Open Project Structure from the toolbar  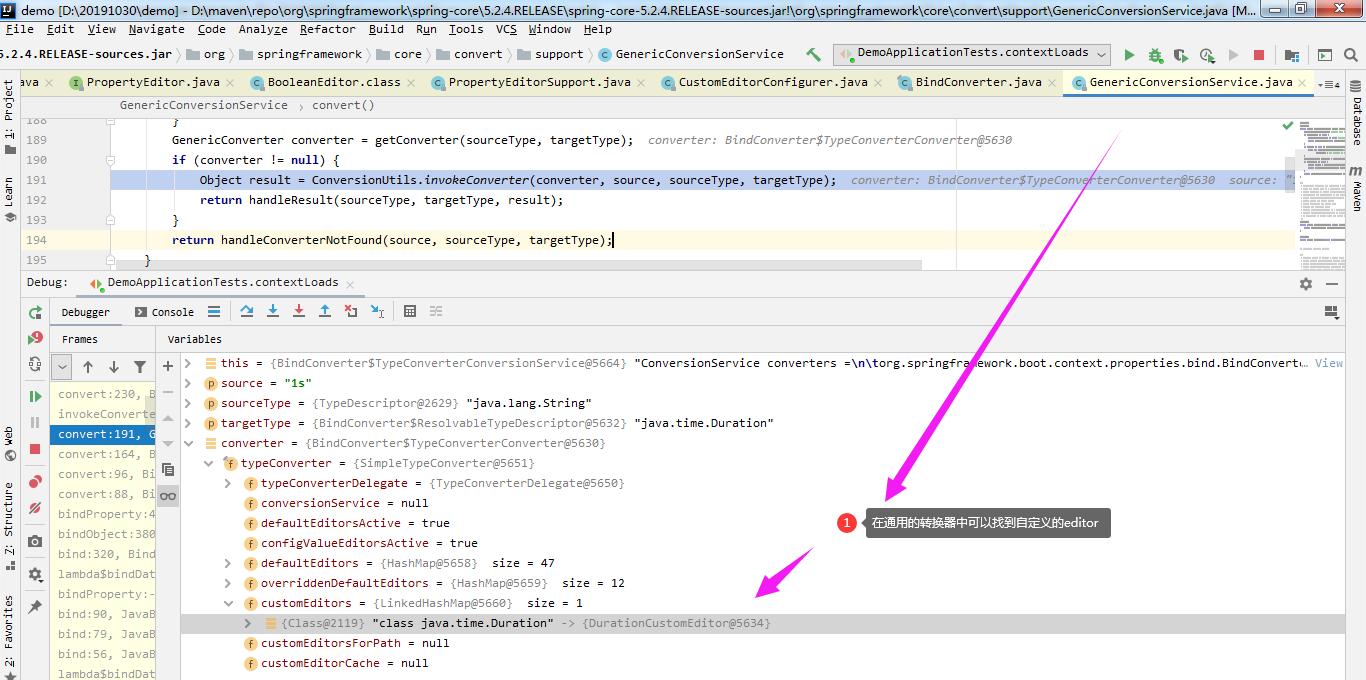click(x=1292, y=55)
